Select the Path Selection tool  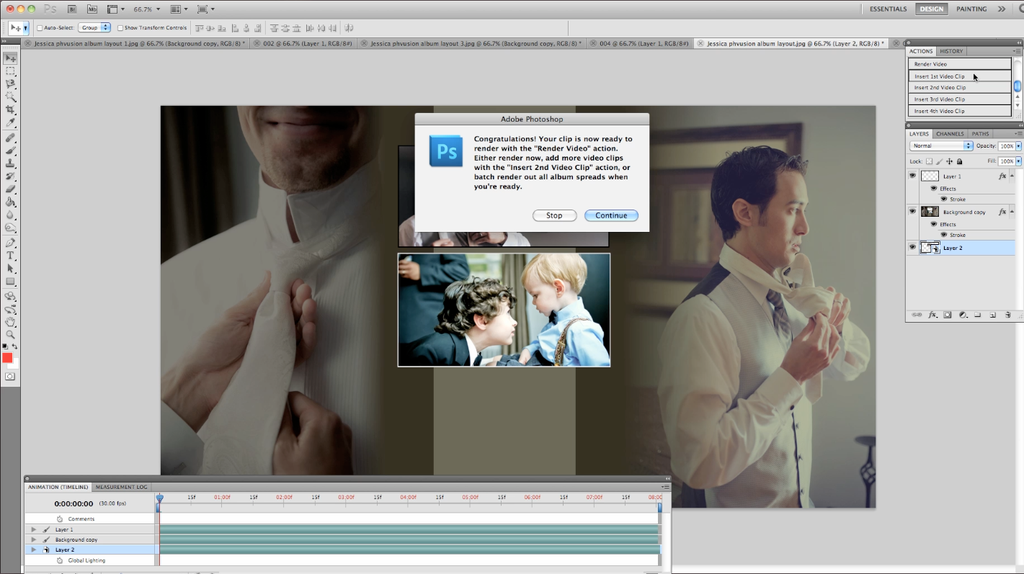tap(10, 268)
